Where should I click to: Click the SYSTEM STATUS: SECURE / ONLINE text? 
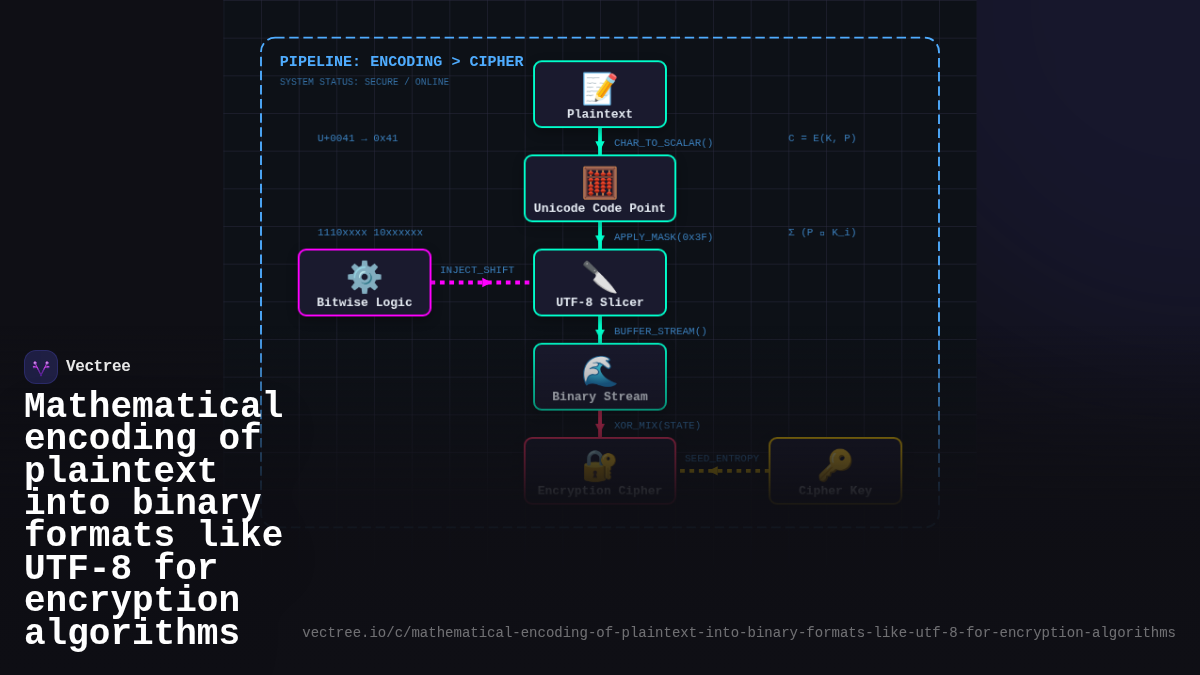click(x=364, y=82)
